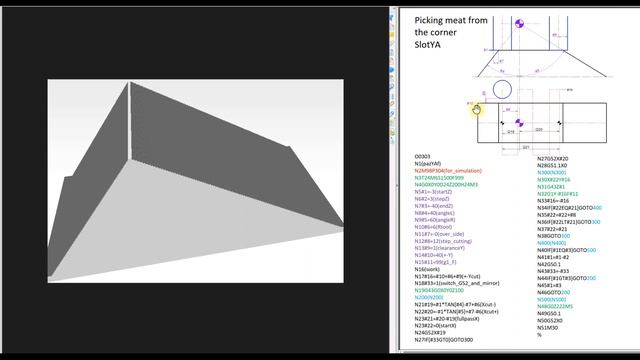Click the line ending with '(Xcut-)'
This screenshot has width=640, height=360.
click(455, 304)
